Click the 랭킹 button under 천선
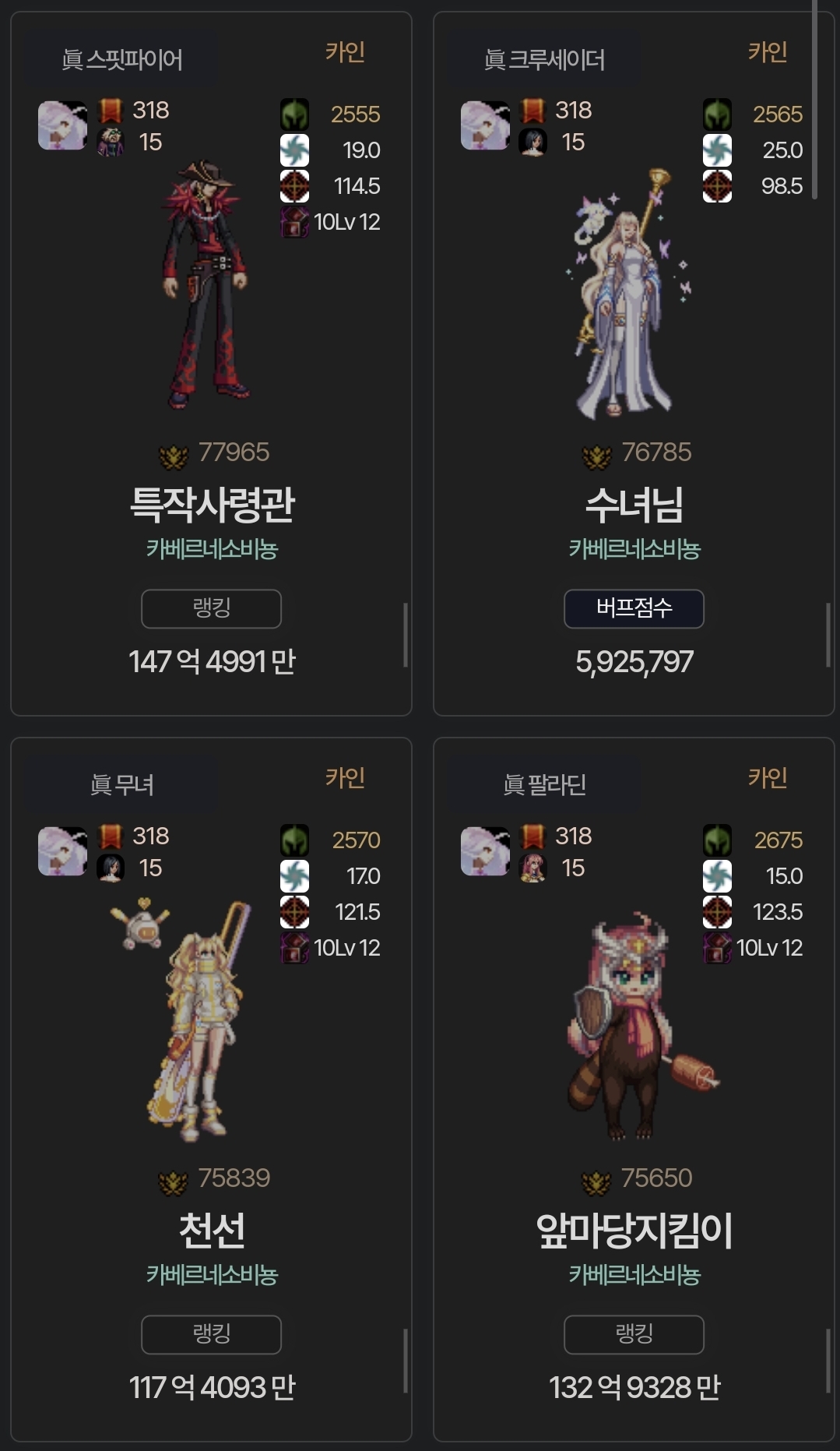This screenshot has width=840, height=1451. coord(211,1334)
